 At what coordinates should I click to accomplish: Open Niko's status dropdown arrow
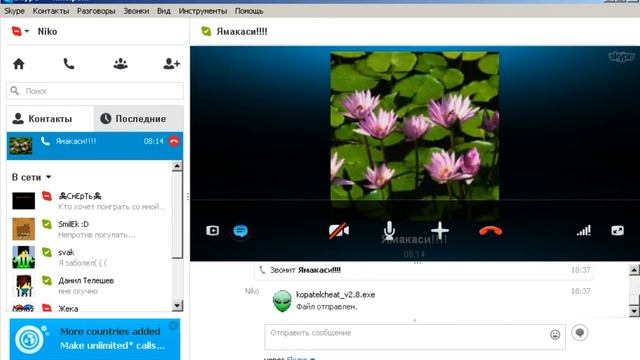click(27, 31)
